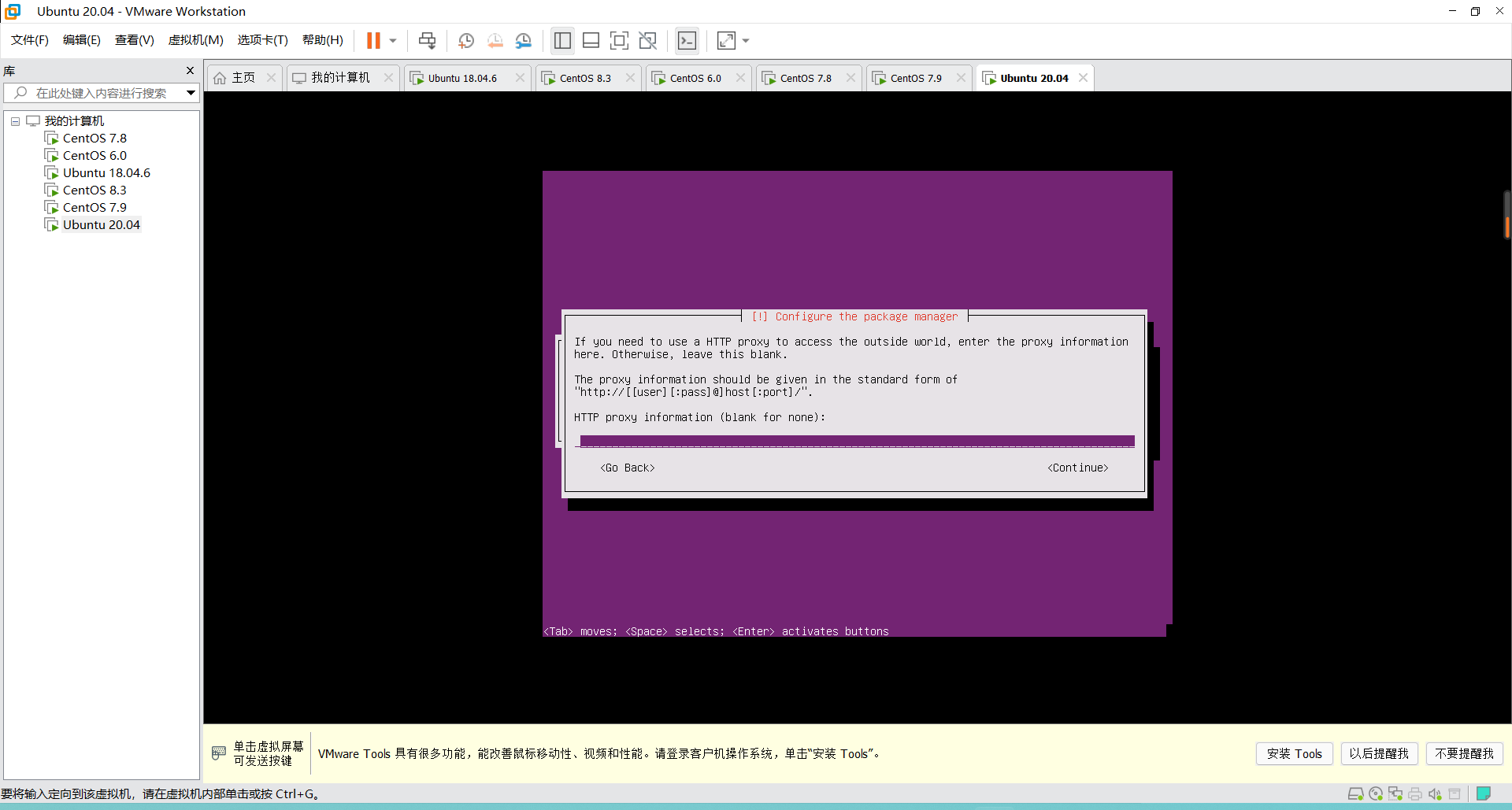Click the CD/DVD drive status icon
This screenshot has width=1512, height=810.
click(1376, 793)
